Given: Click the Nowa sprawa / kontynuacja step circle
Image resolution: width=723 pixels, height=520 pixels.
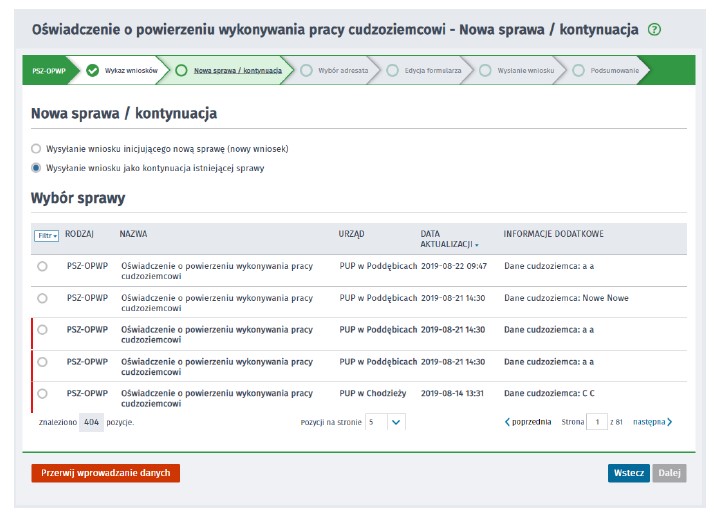Looking at the screenshot, I should pos(181,71).
